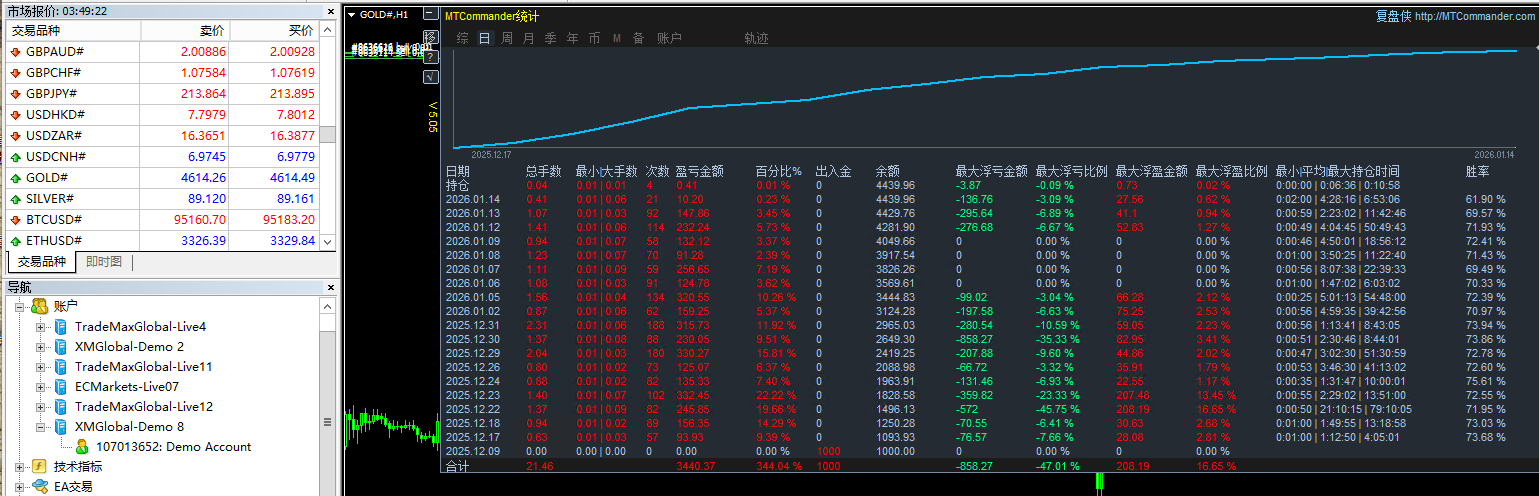Expand the TradeMaxGlobal-Live11 tree node
This screenshot has height=496, width=1539.
40,367
